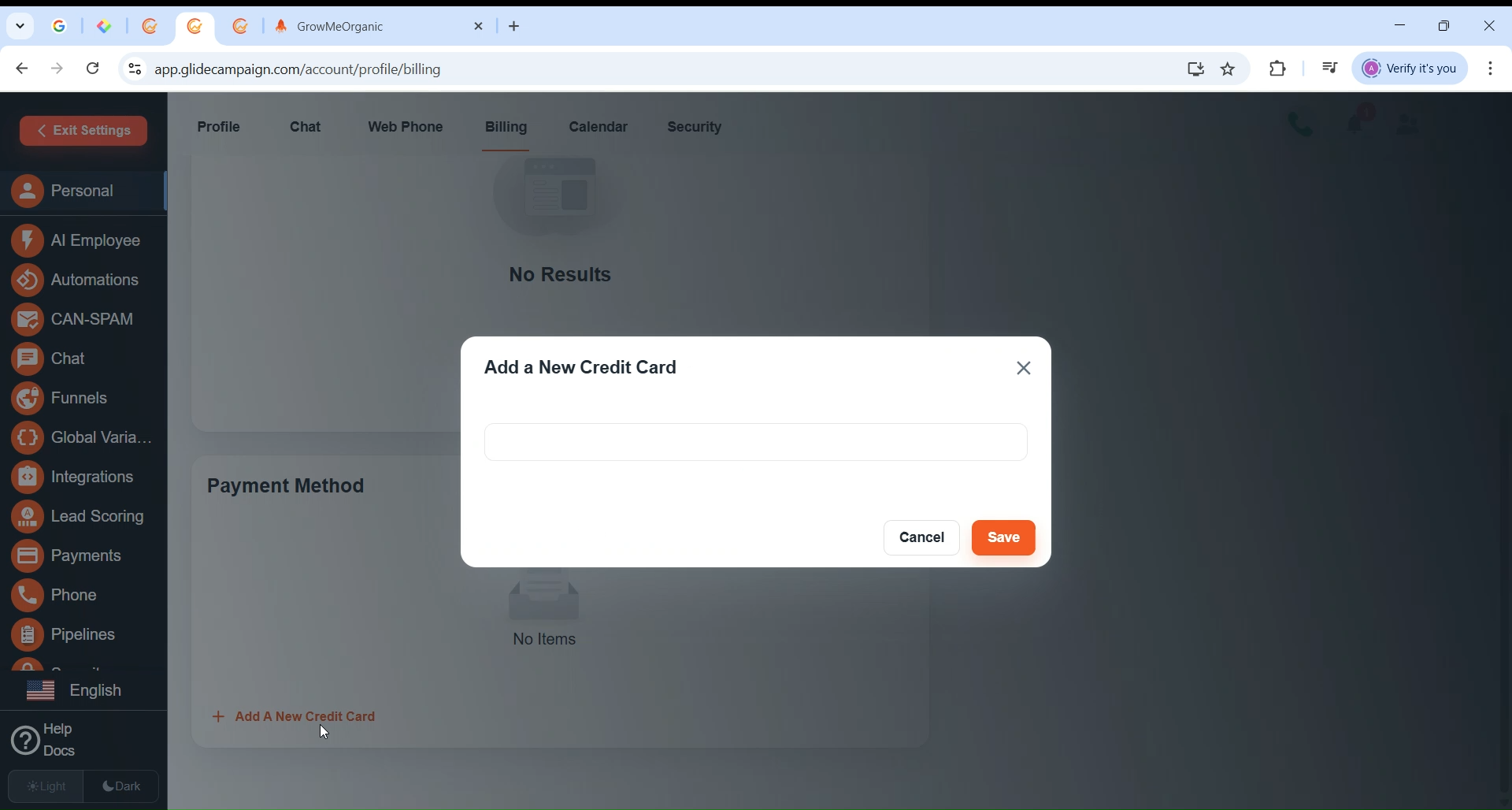Expand the browser tab search dropdown
The height and width of the screenshot is (810, 1512).
pos(20,26)
